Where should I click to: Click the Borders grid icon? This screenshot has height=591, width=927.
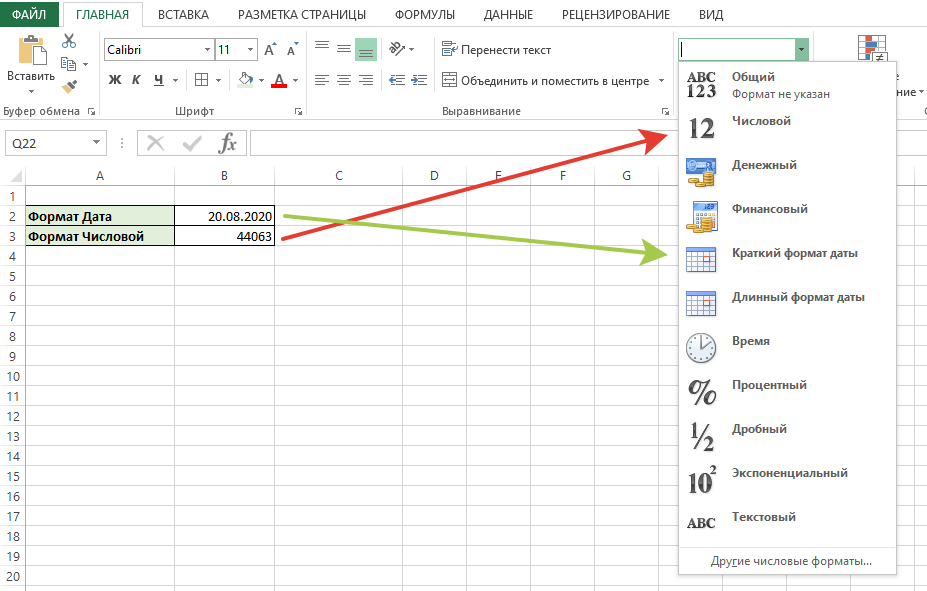tap(202, 80)
